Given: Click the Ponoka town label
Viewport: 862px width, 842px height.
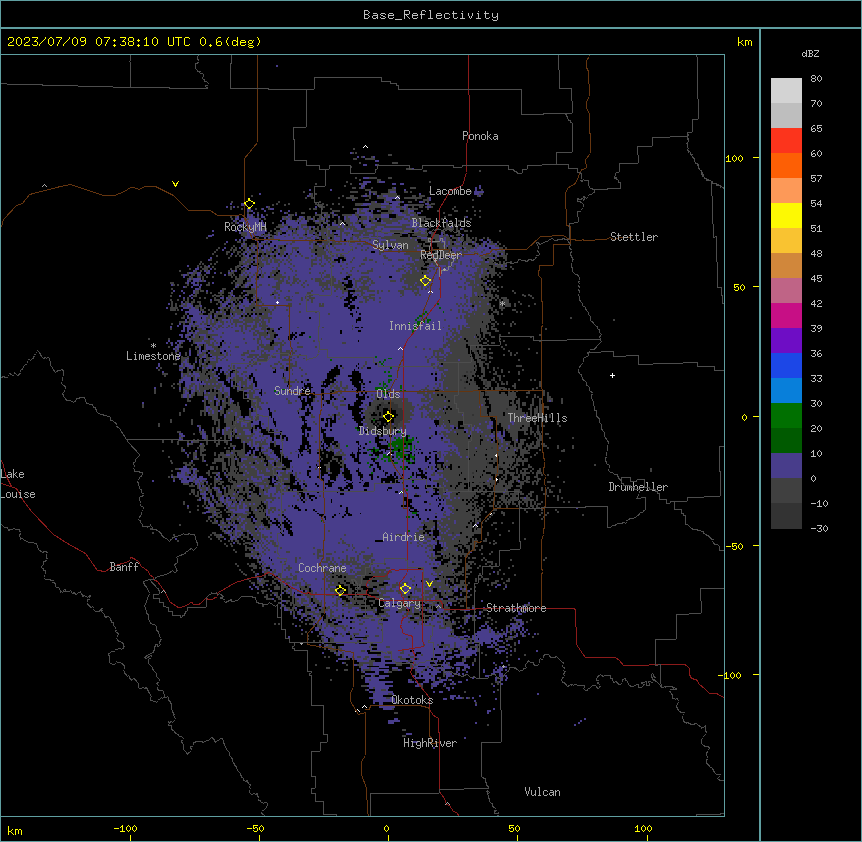Looking at the screenshot, I should click(480, 136).
